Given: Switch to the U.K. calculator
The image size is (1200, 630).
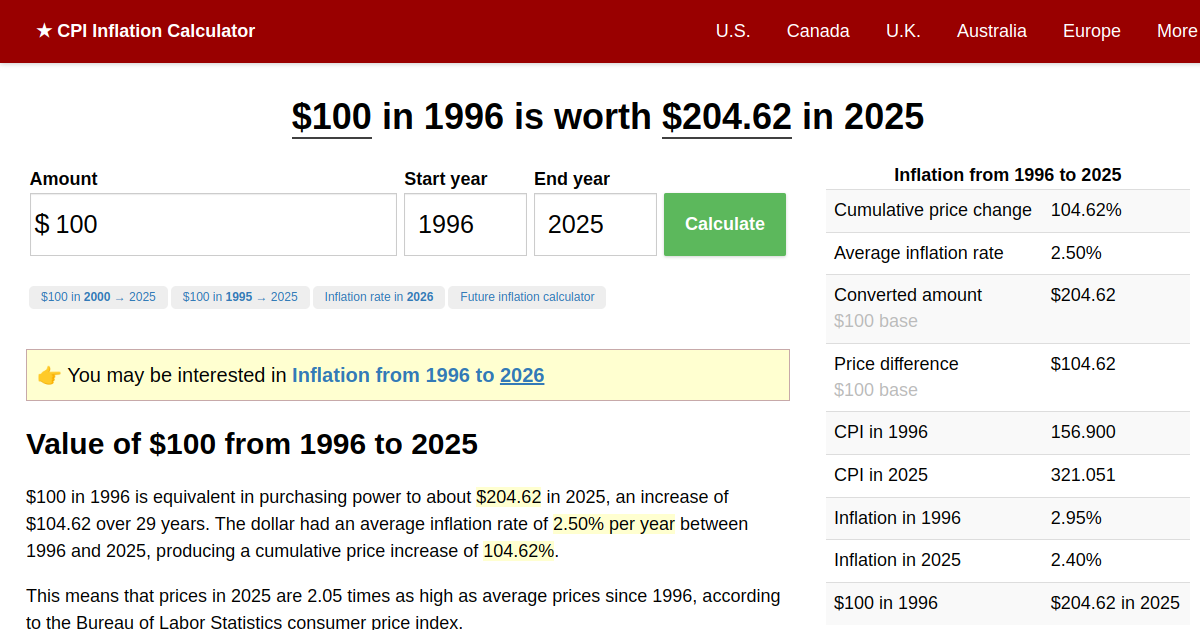Looking at the screenshot, I should pyautogui.click(x=903, y=31).
